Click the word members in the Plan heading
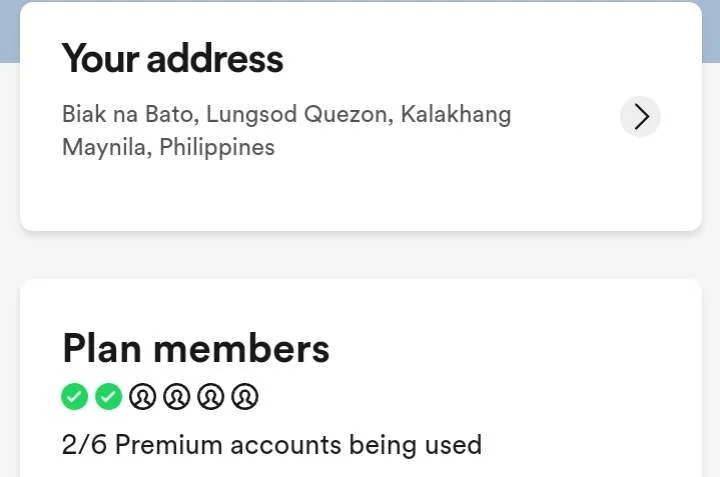The width and height of the screenshot is (720, 477). (x=241, y=349)
